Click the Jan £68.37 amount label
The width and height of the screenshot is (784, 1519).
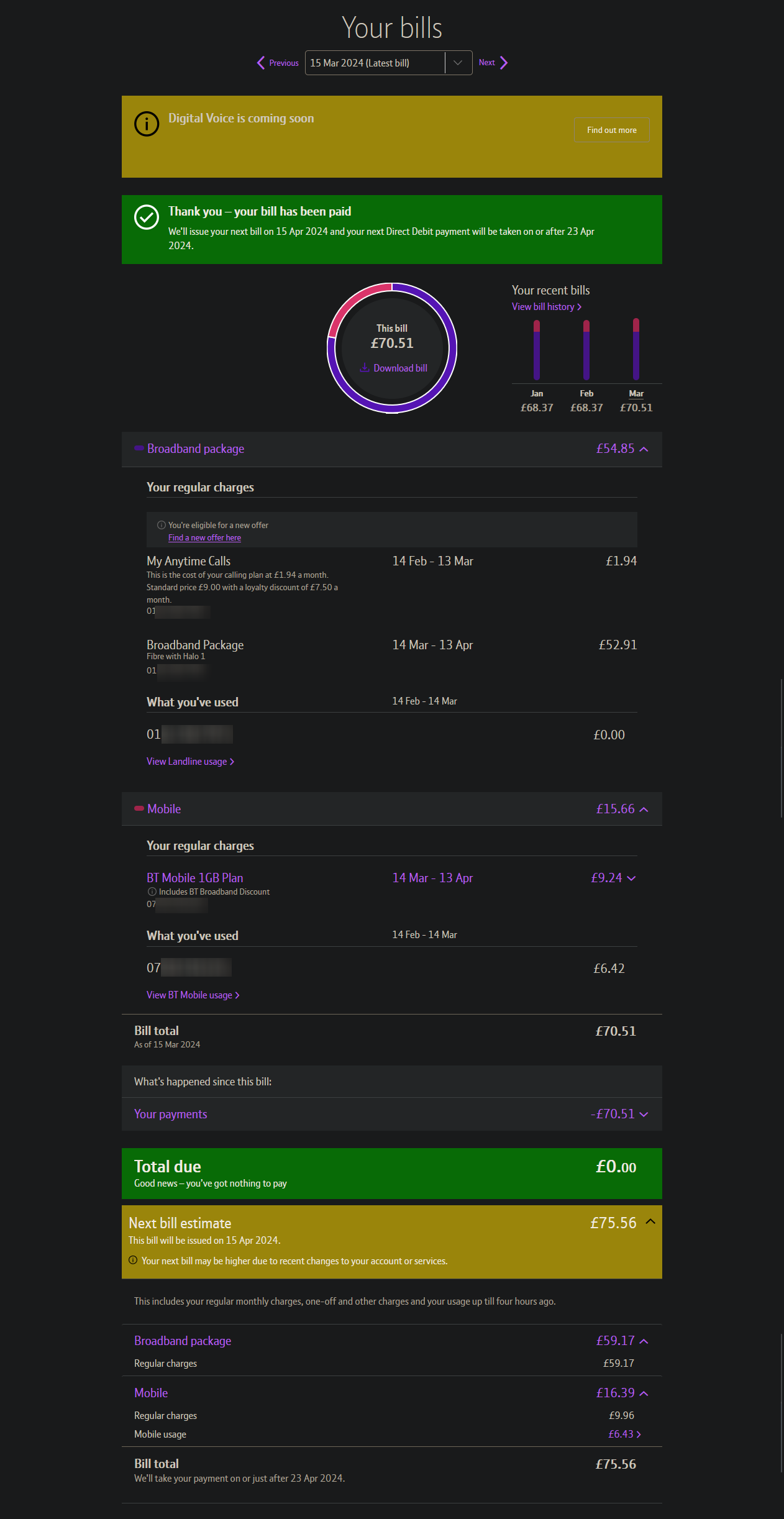click(x=537, y=408)
